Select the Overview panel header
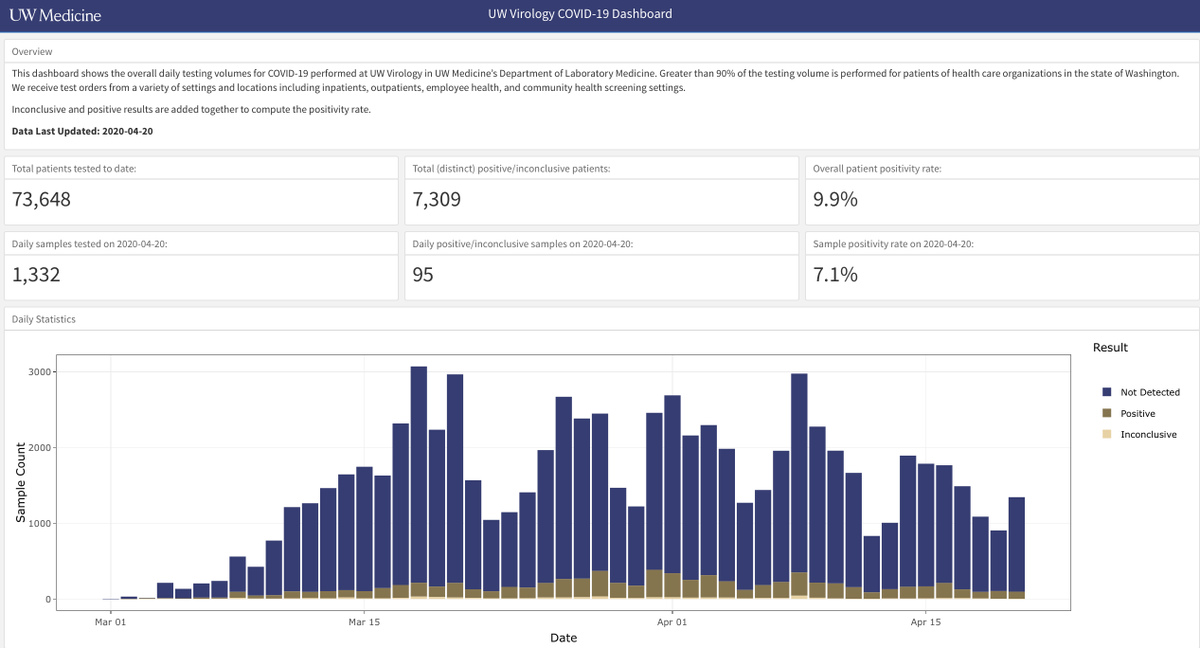Image resolution: width=1200 pixels, height=648 pixels. pyautogui.click(x=600, y=51)
